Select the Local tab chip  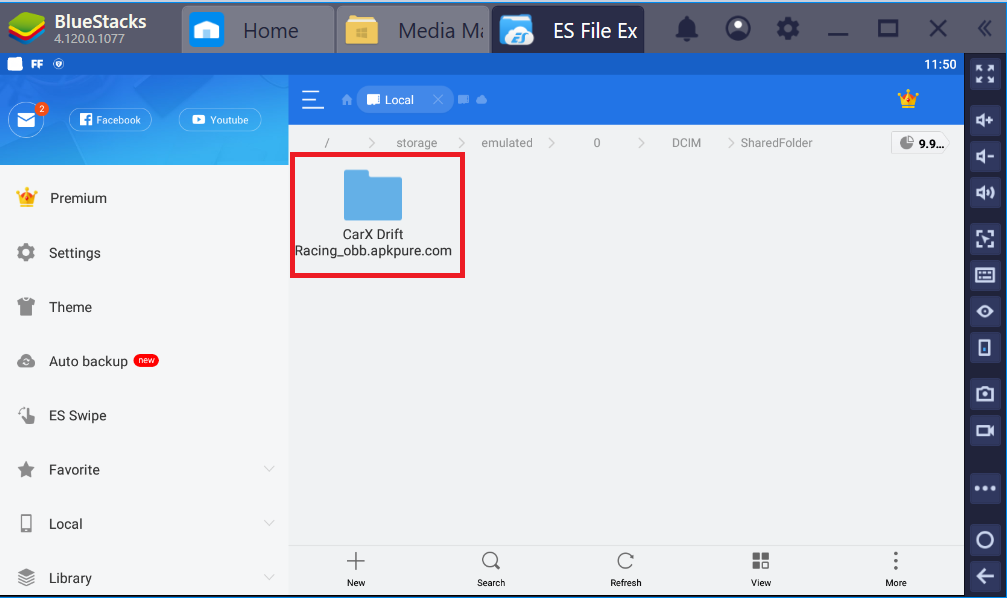(x=405, y=100)
